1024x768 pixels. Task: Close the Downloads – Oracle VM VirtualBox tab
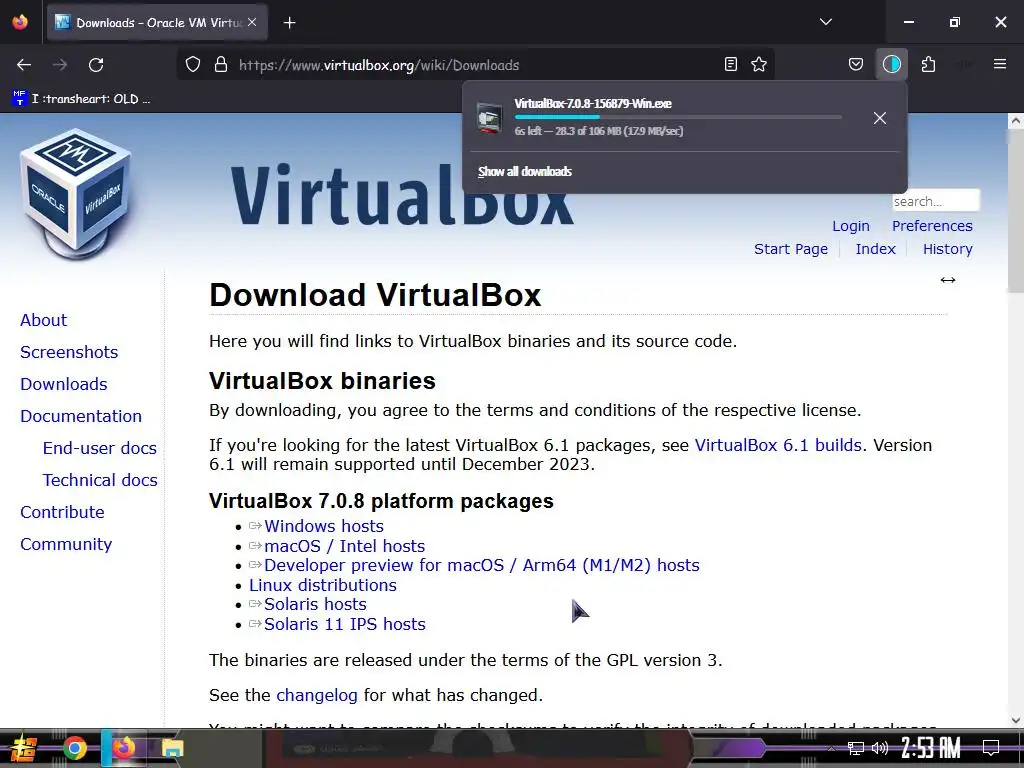[252, 22]
